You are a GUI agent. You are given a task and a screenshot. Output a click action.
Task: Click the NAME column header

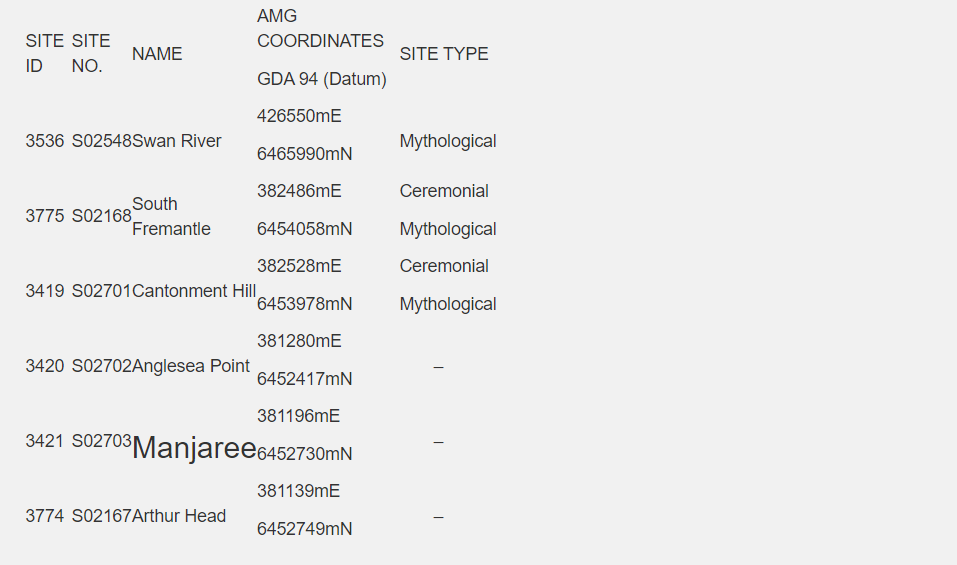tap(157, 54)
